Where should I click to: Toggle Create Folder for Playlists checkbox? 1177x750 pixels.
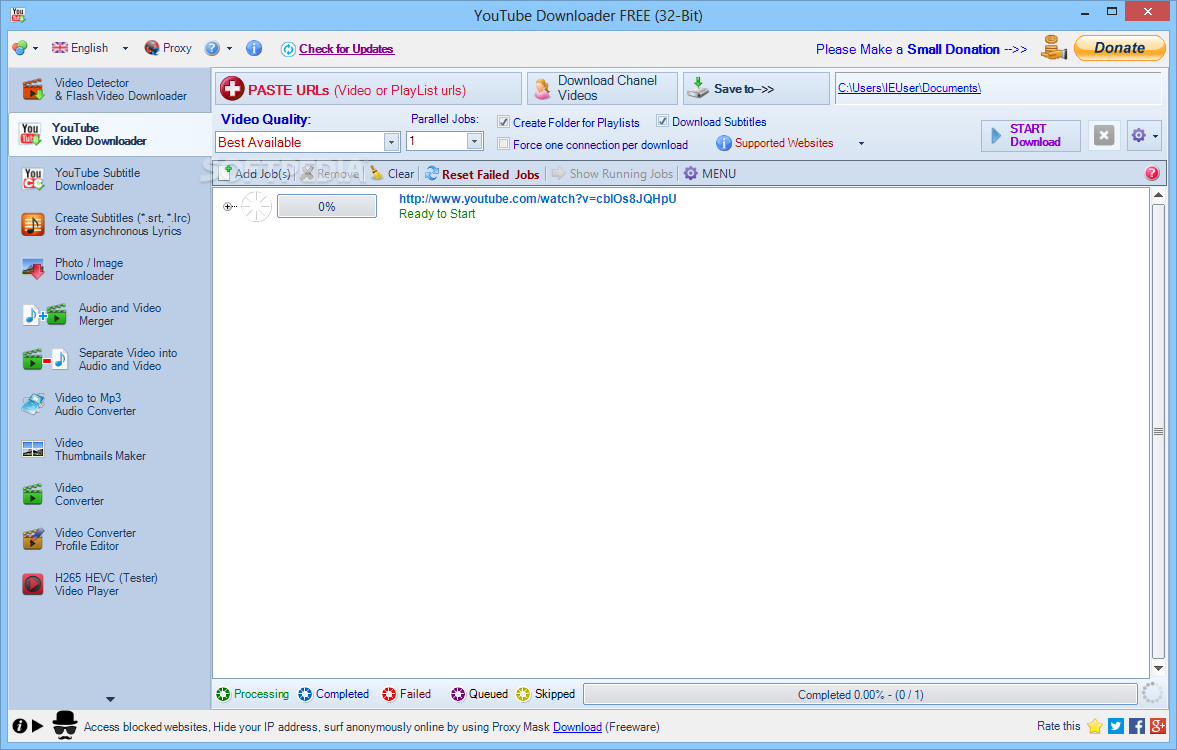[x=504, y=122]
